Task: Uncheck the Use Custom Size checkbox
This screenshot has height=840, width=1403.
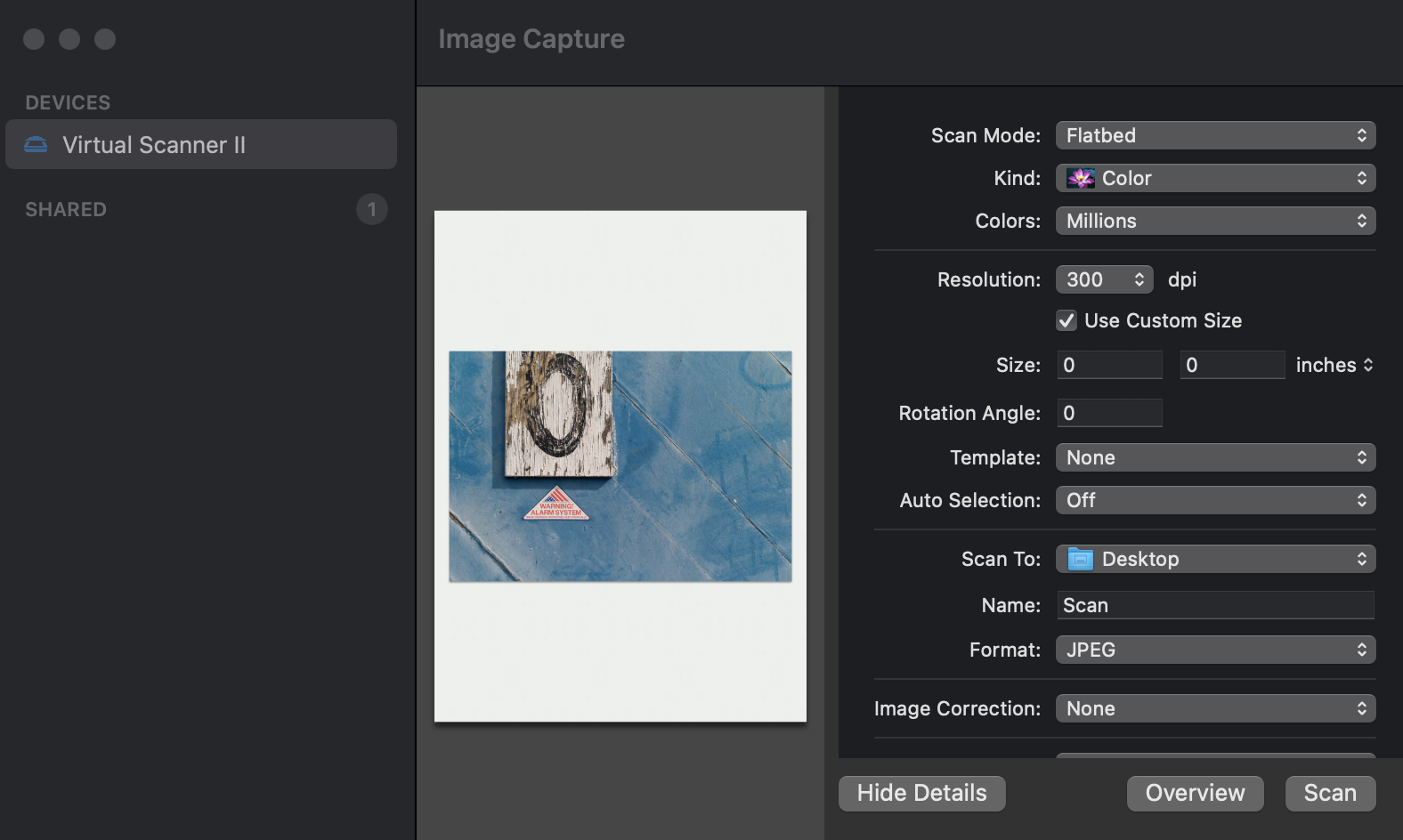Action: (x=1066, y=320)
